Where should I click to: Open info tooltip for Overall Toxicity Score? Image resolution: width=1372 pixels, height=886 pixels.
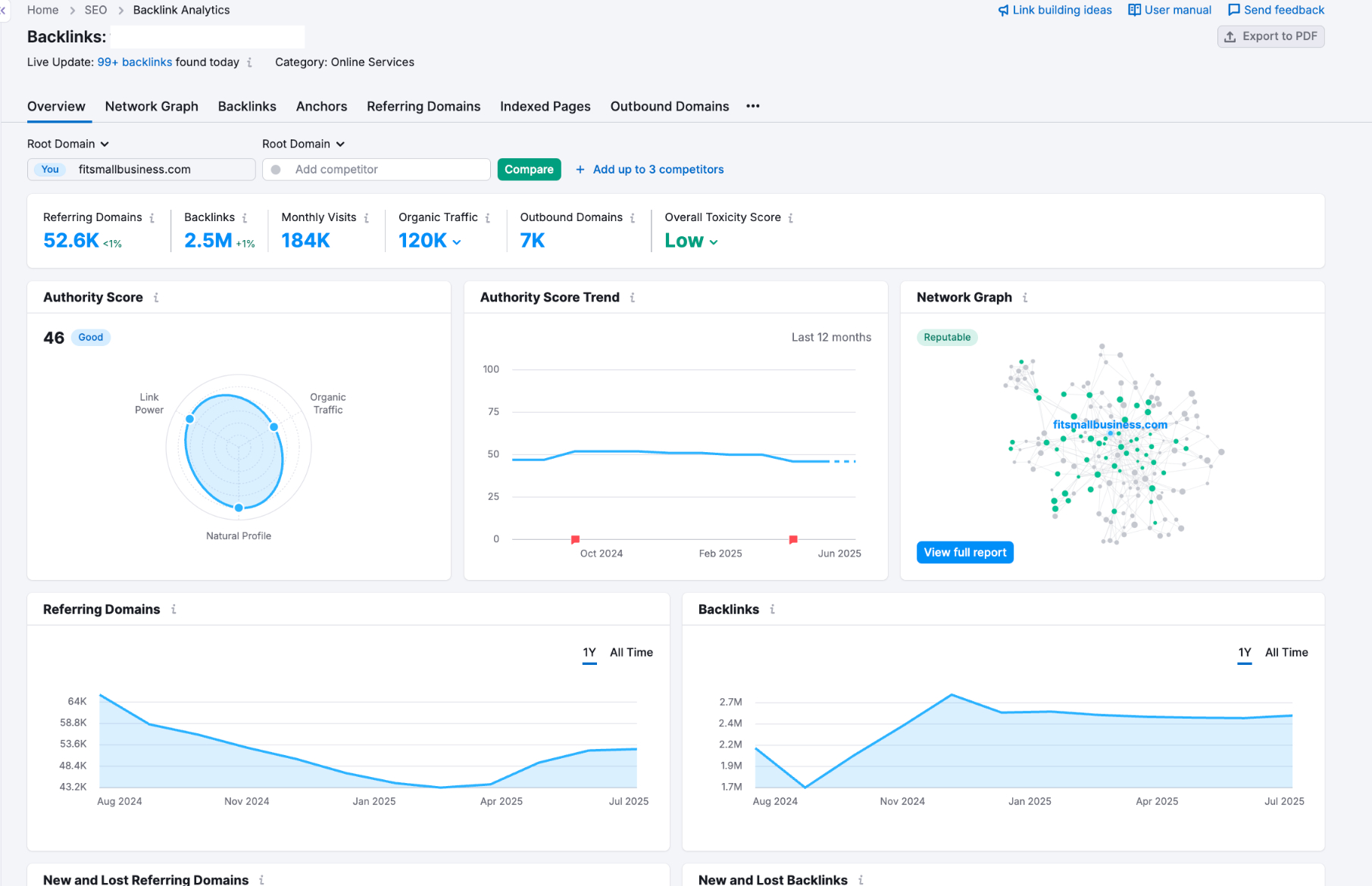point(791,218)
